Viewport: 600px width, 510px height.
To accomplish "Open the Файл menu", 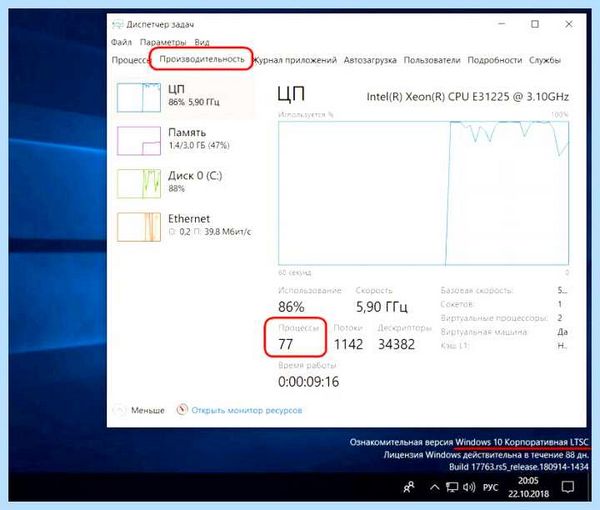I will coord(121,42).
